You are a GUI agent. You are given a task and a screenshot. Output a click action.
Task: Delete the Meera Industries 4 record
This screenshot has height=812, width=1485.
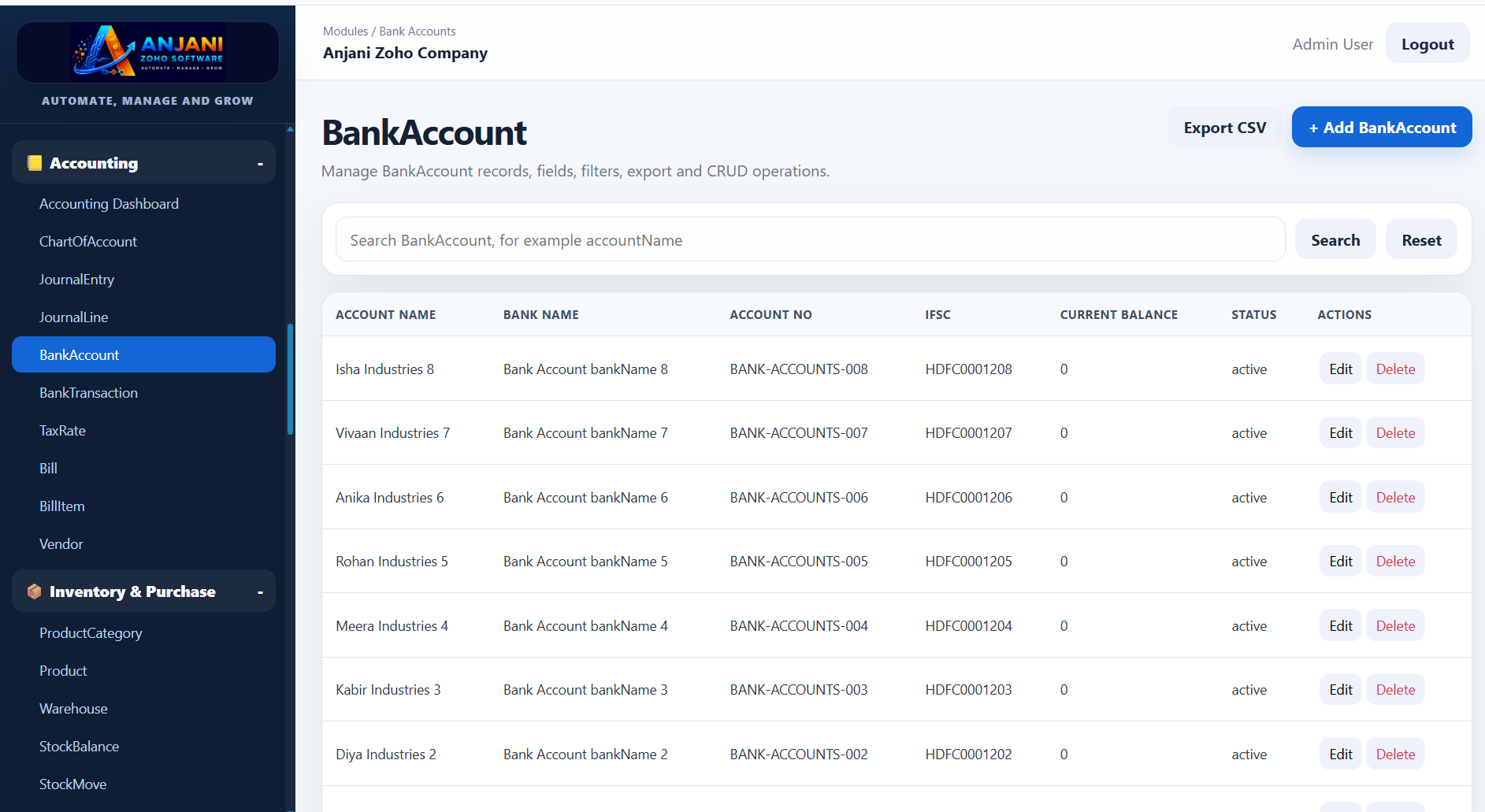pos(1395,626)
